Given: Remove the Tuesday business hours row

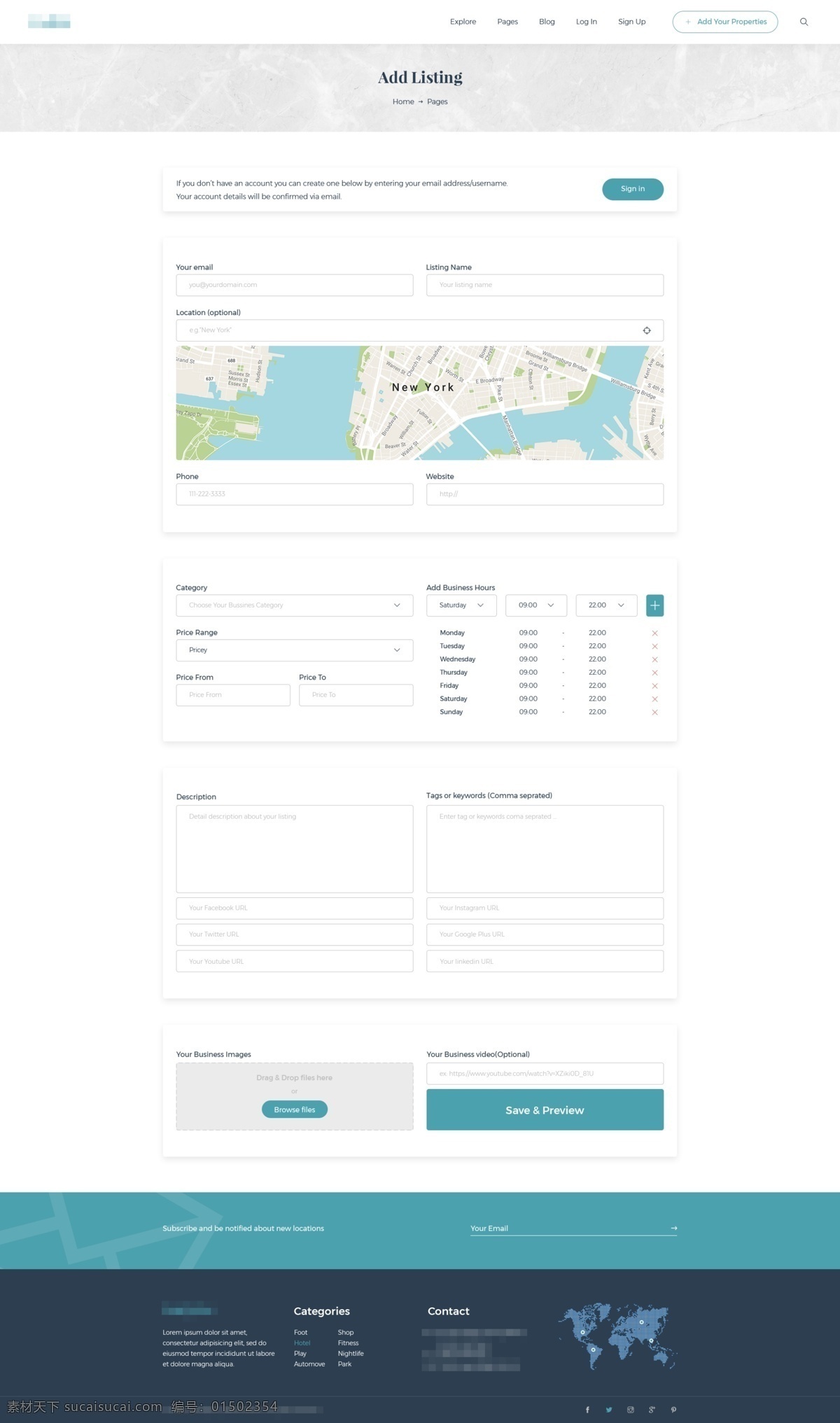Looking at the screenshot, I should 654,646.
